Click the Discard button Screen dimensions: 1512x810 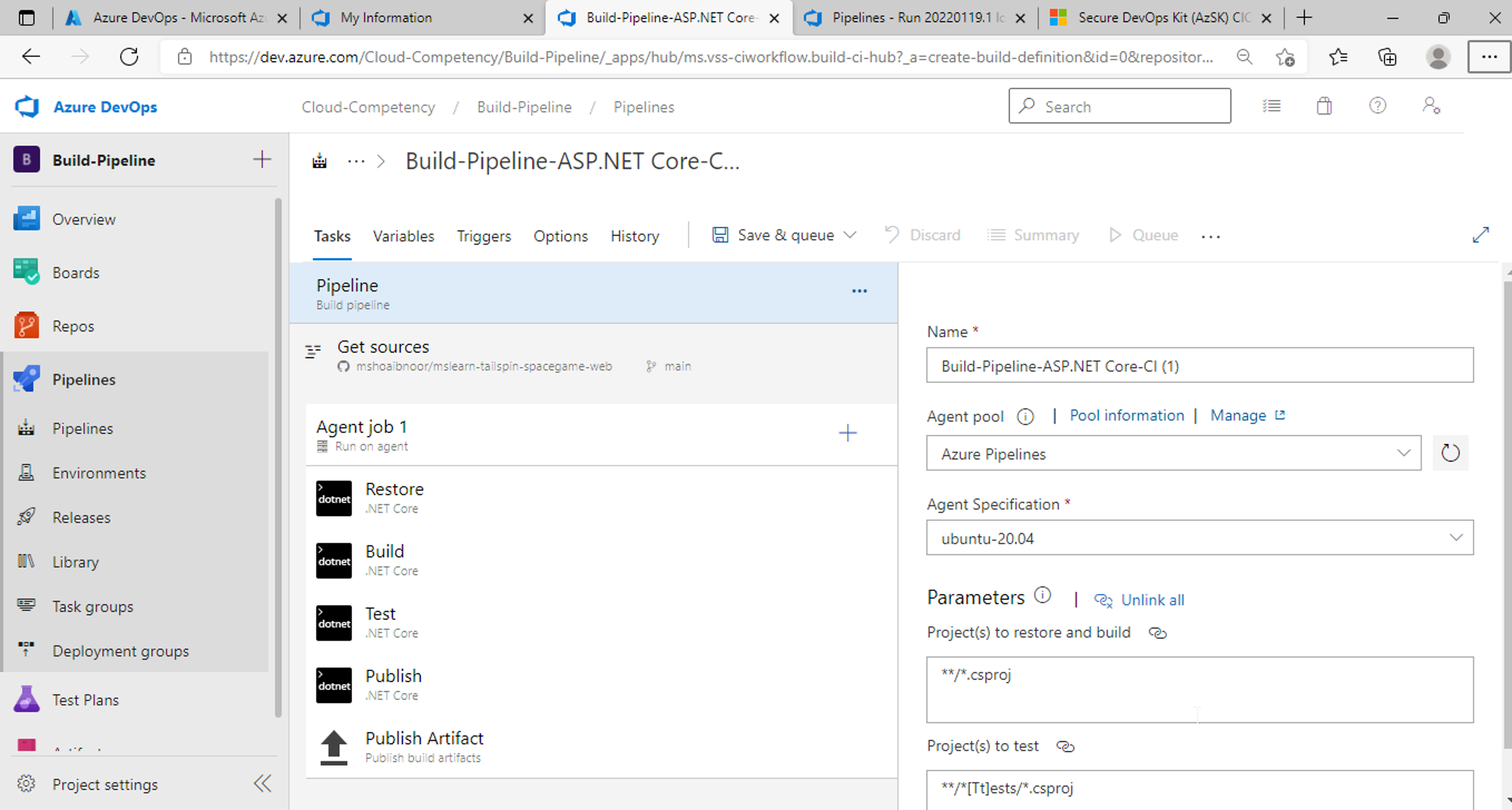(x=923, y=235)
